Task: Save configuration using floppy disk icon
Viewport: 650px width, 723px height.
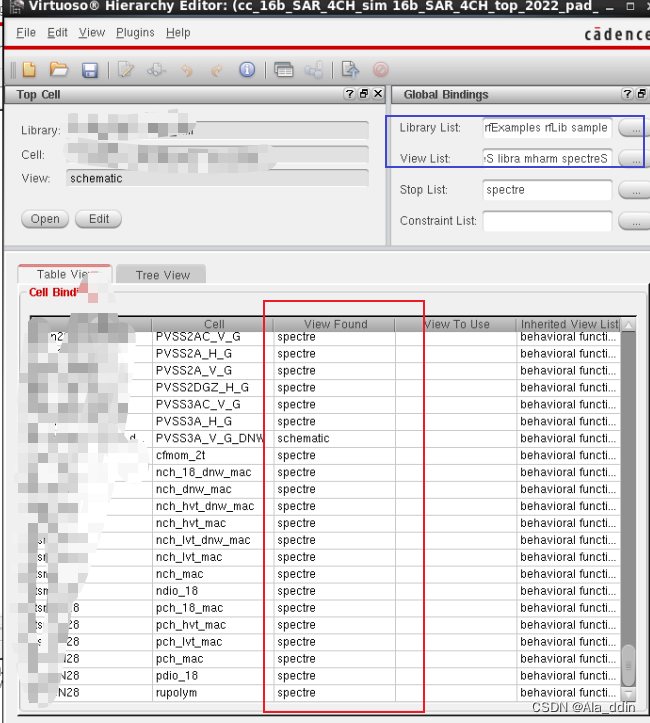Action: (x=90, y=70)
